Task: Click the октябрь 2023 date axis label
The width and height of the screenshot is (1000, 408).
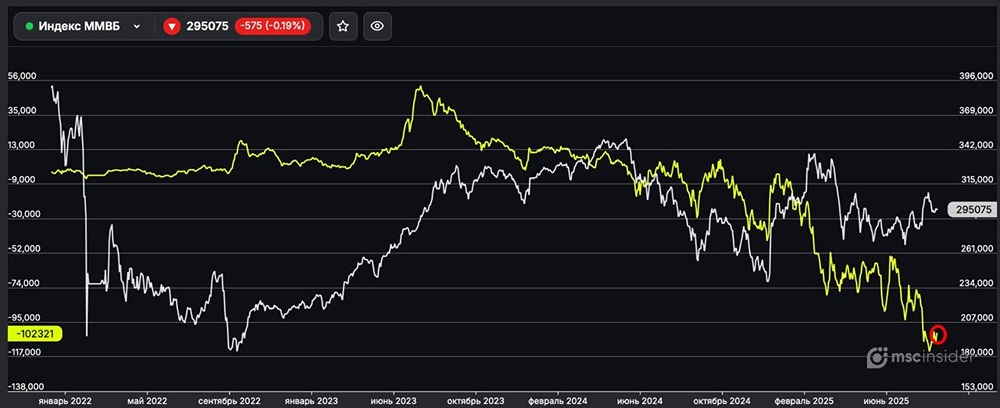Action: [475, 402]
